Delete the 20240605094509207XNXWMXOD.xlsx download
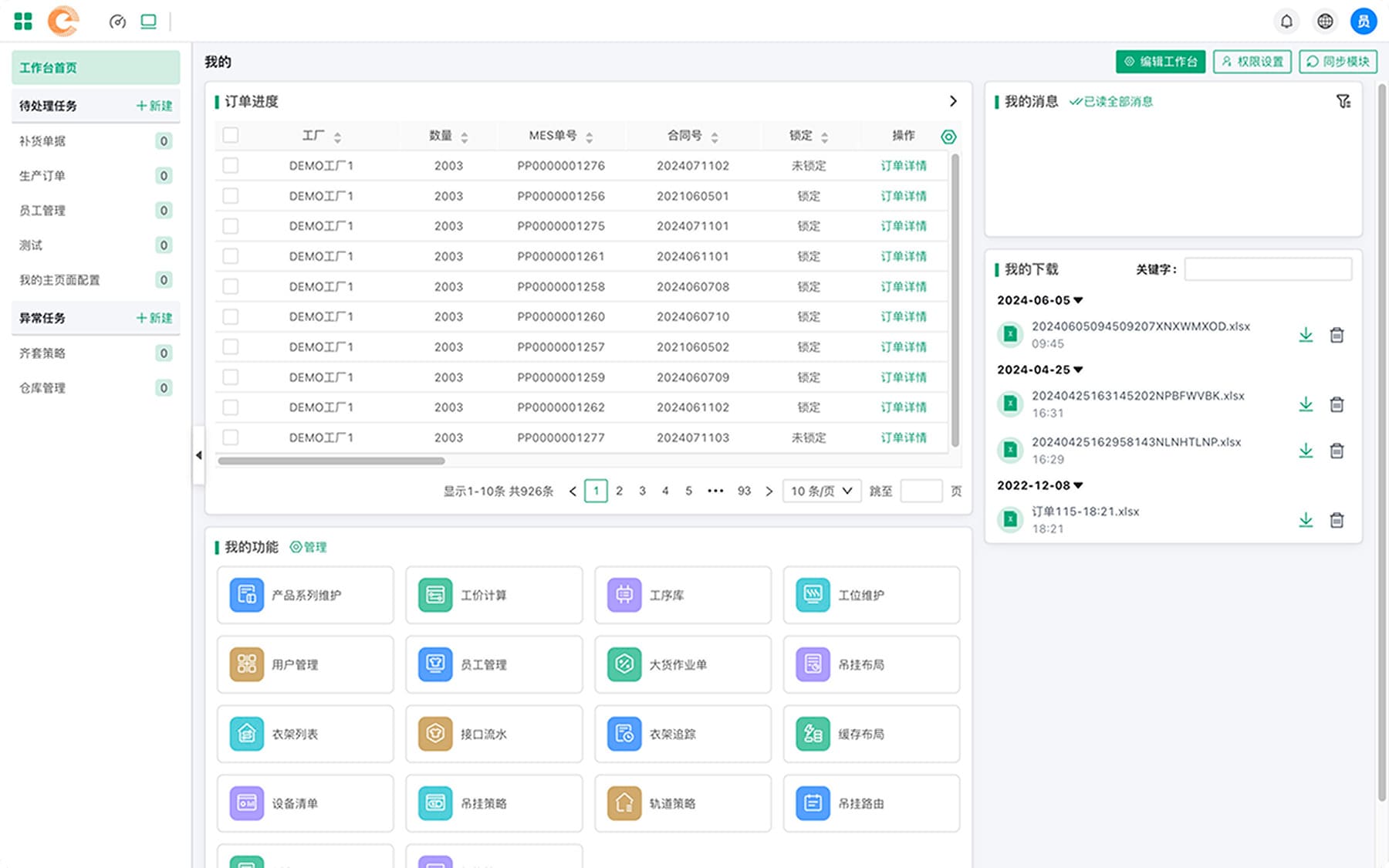Image resolution: width=1389 pixels, height=868 pixels. 1337,335
